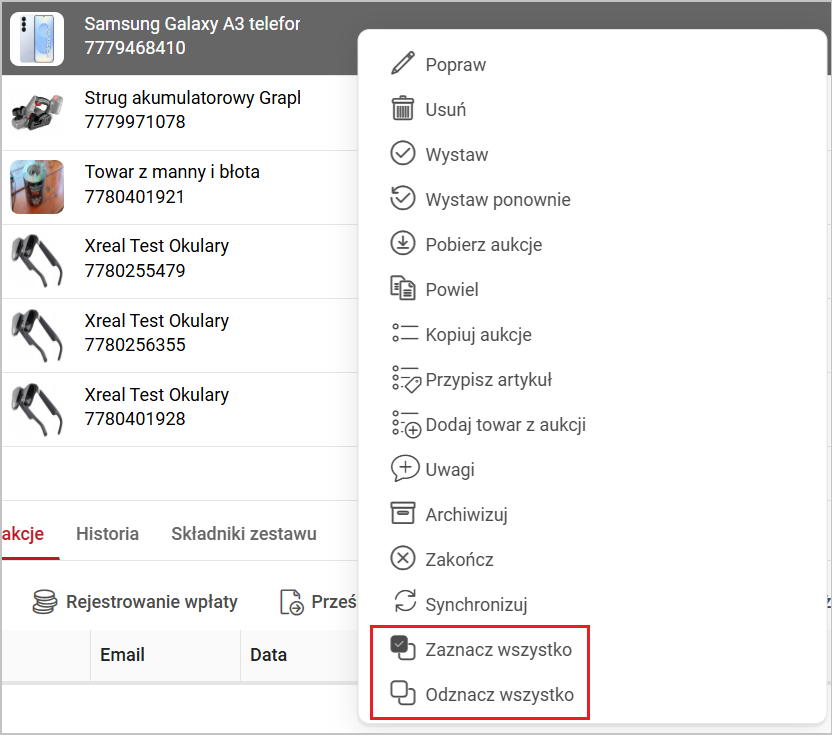Click the Powiel duplicate document icon
This screenshot has width=832, height=735.
pos(402,290)
